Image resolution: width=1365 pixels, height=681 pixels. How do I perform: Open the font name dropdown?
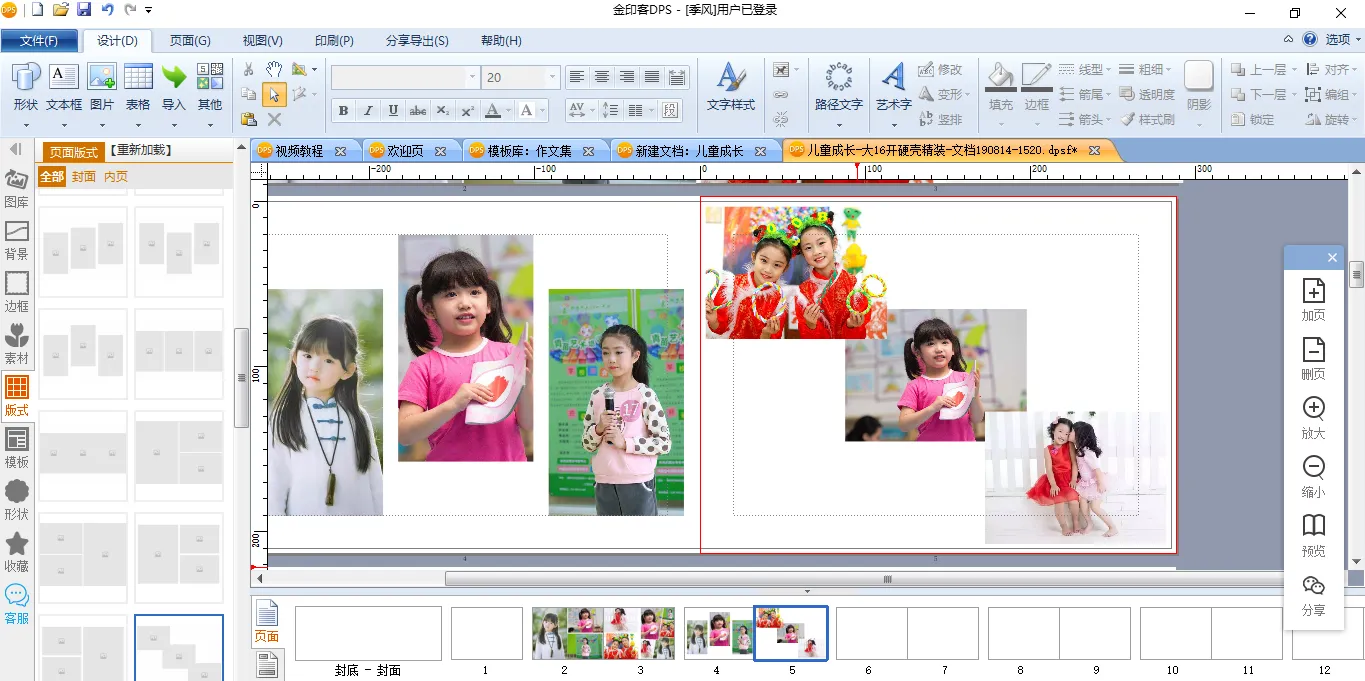(472, 77)
